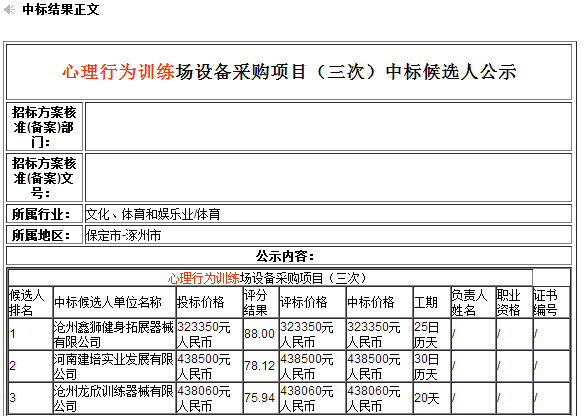The height and width of the screenshot is (416, 586).
Task: Select company 沧州龙欣训练器械有限公司
Action: 114,398
